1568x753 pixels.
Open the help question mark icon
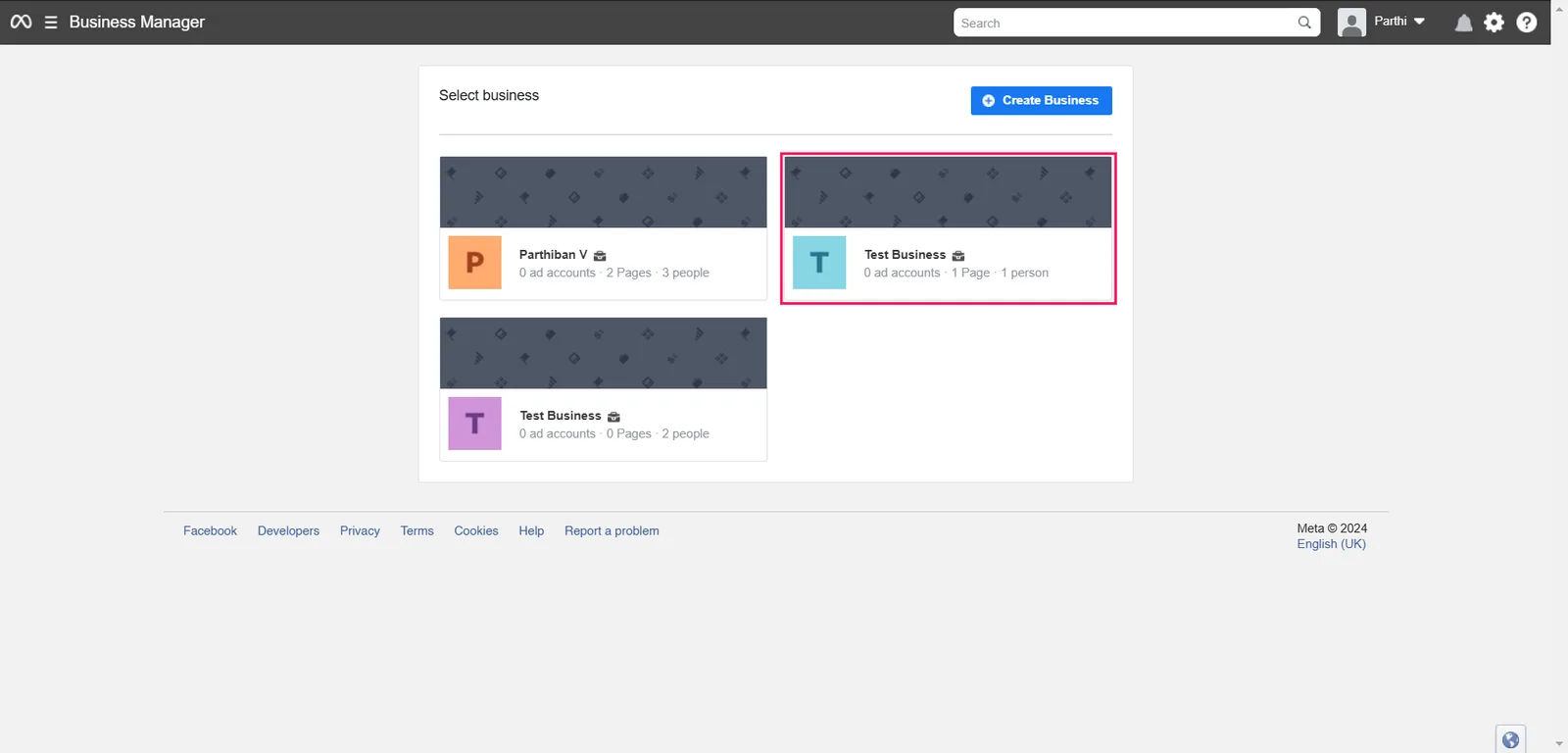point(1526,23)
